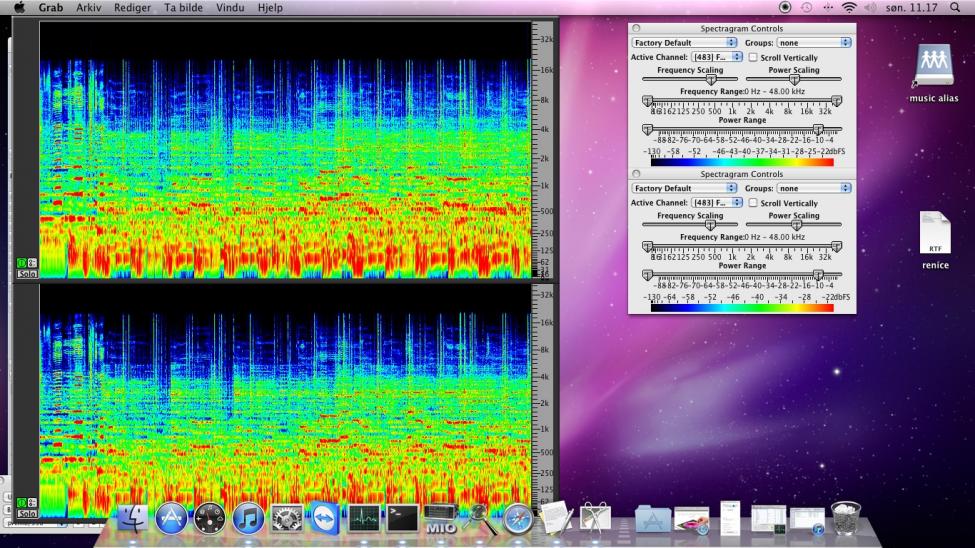Viewport: 975px width, 548px height.
Task: Expand Active Channel dropdown in upper panel
Action: click(716, 58)
